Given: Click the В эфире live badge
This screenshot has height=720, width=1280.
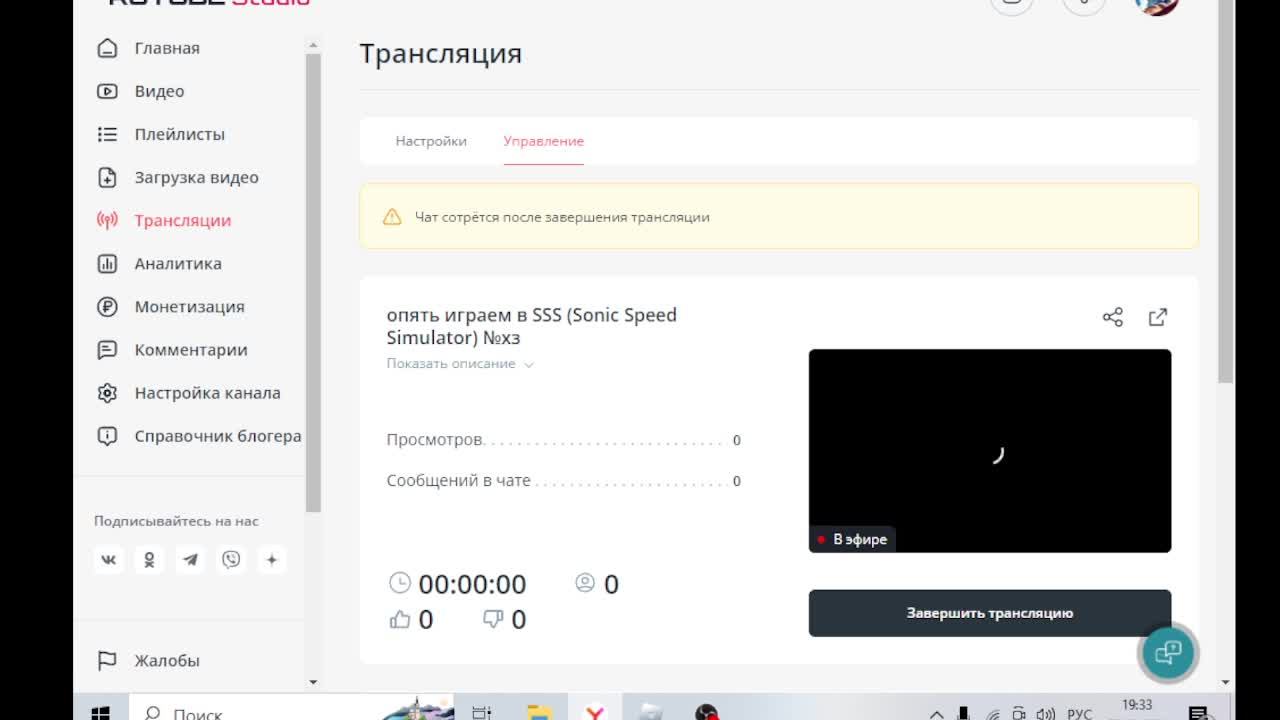Looking at the screenshot, I should click(852, 539).
